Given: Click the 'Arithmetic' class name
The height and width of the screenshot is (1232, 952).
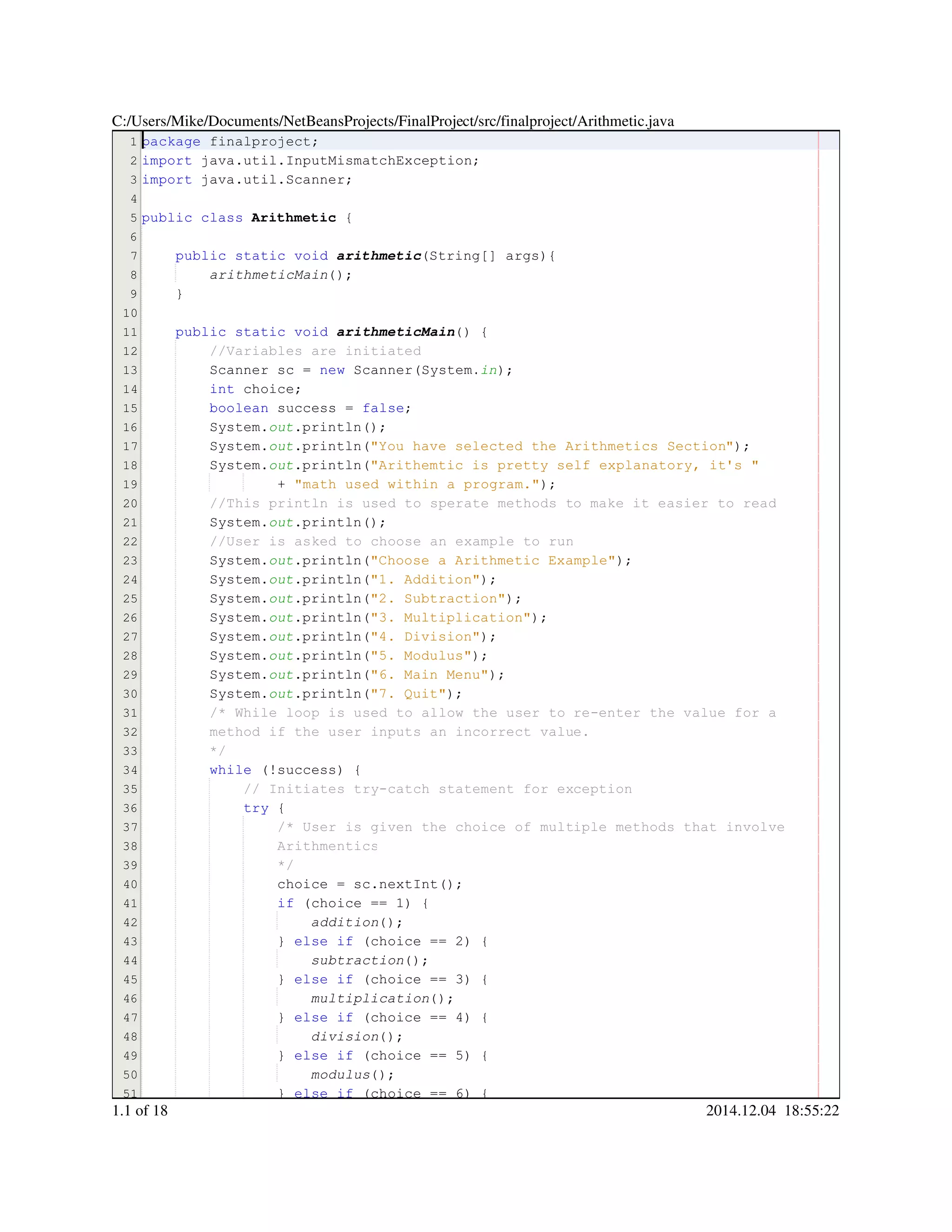Looking at the screenshot, I should [293, 218].
